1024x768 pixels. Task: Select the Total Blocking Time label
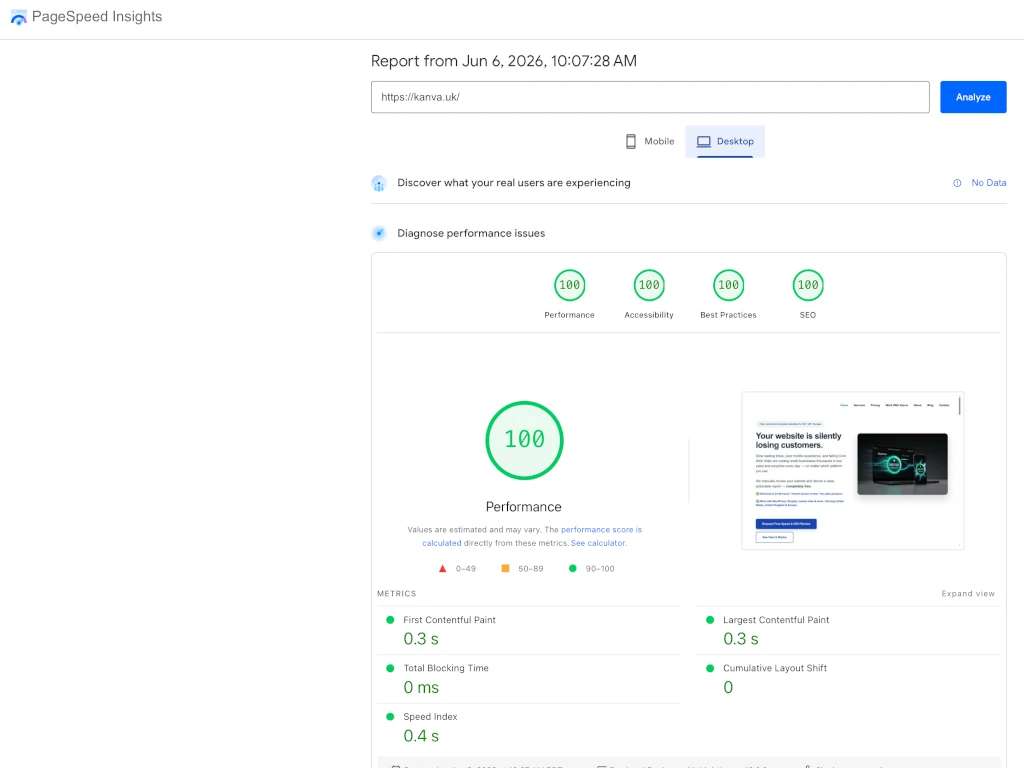pos(446,668)
